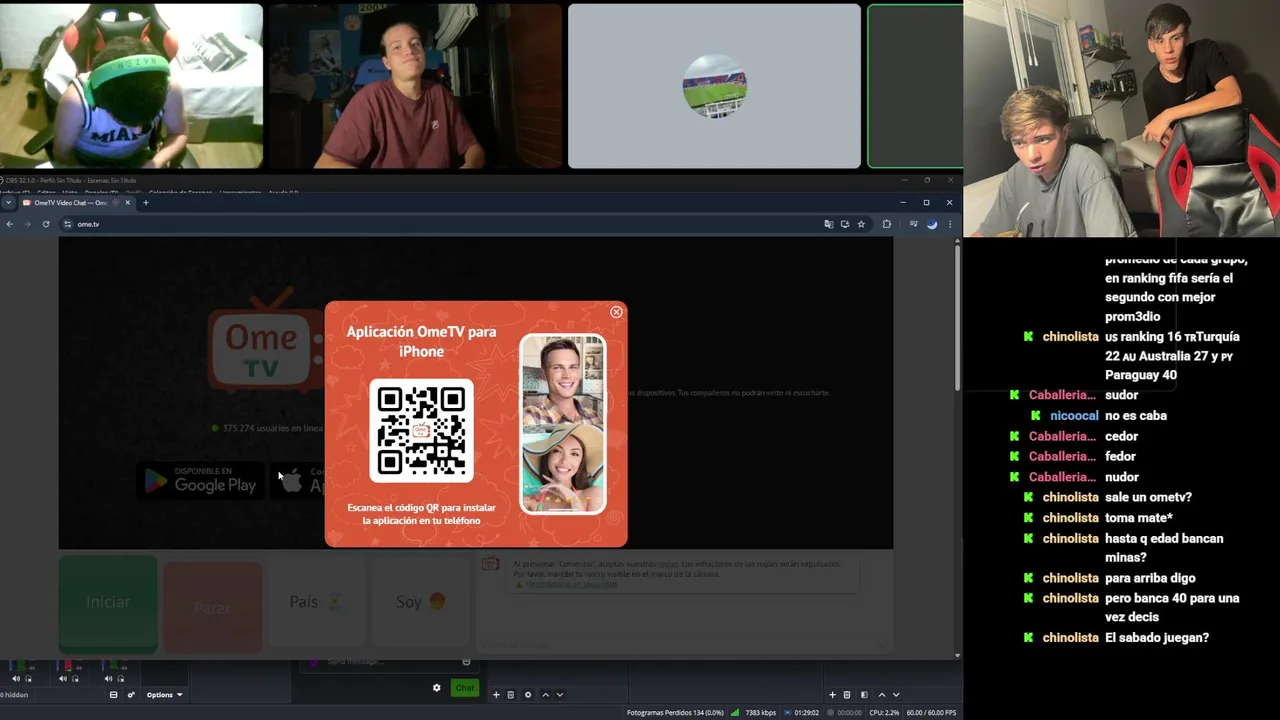Select the maroon-shirt guest video tile

click(415, 86)
